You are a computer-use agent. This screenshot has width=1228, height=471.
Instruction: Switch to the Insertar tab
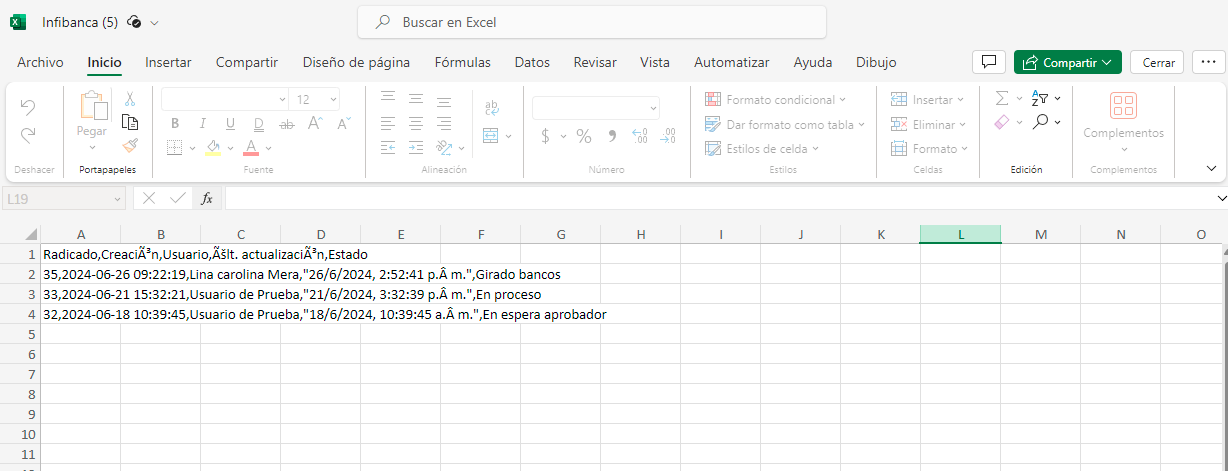[168, 62]
